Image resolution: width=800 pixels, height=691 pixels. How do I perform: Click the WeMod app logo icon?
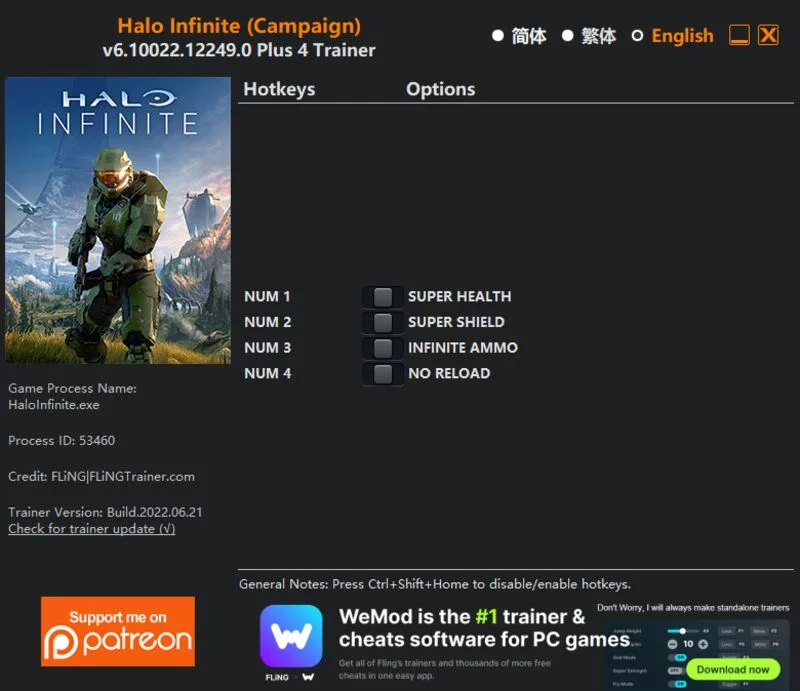[x=291, y=636]
